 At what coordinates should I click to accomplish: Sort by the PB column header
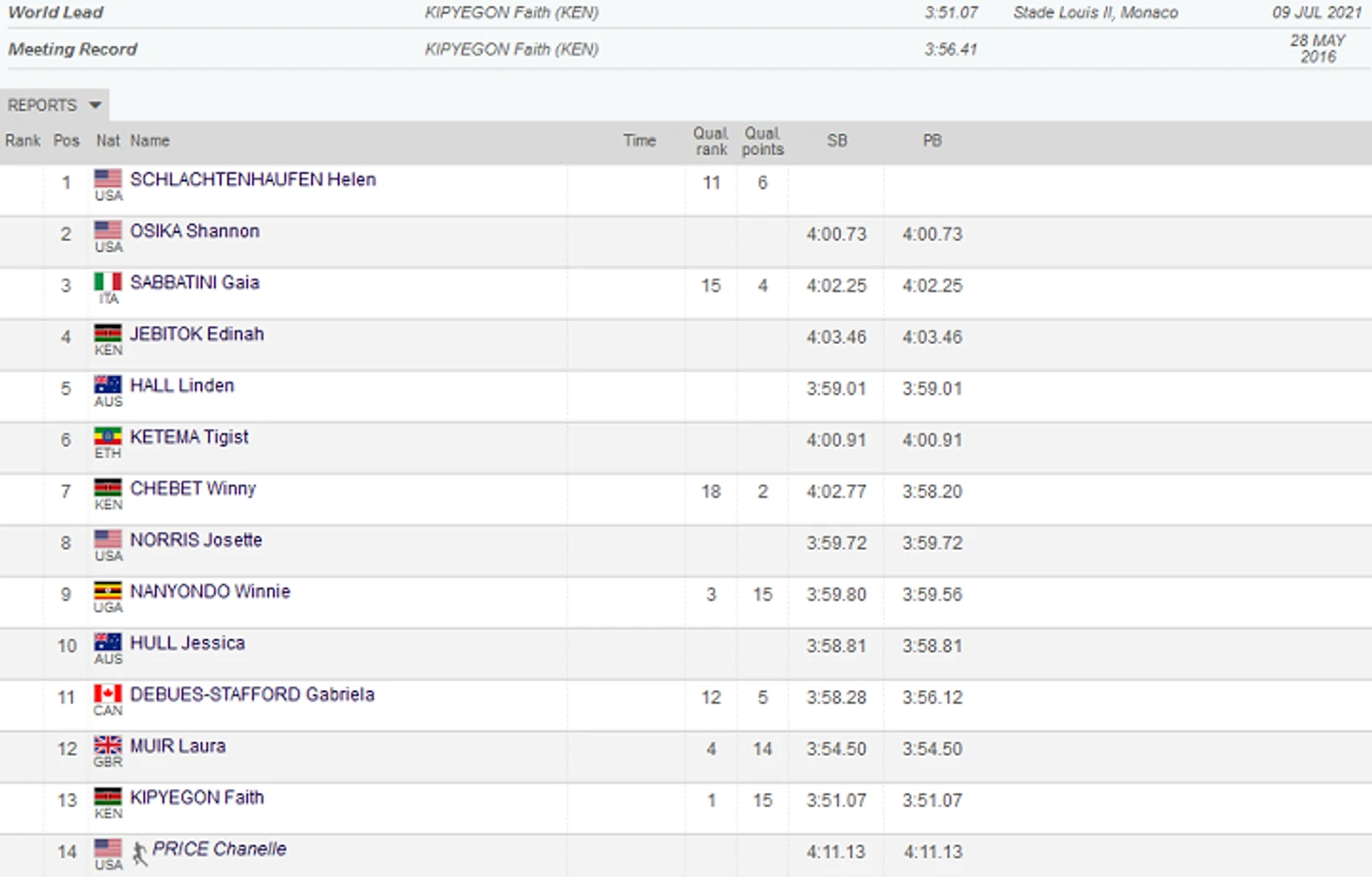tap(931, 141)
